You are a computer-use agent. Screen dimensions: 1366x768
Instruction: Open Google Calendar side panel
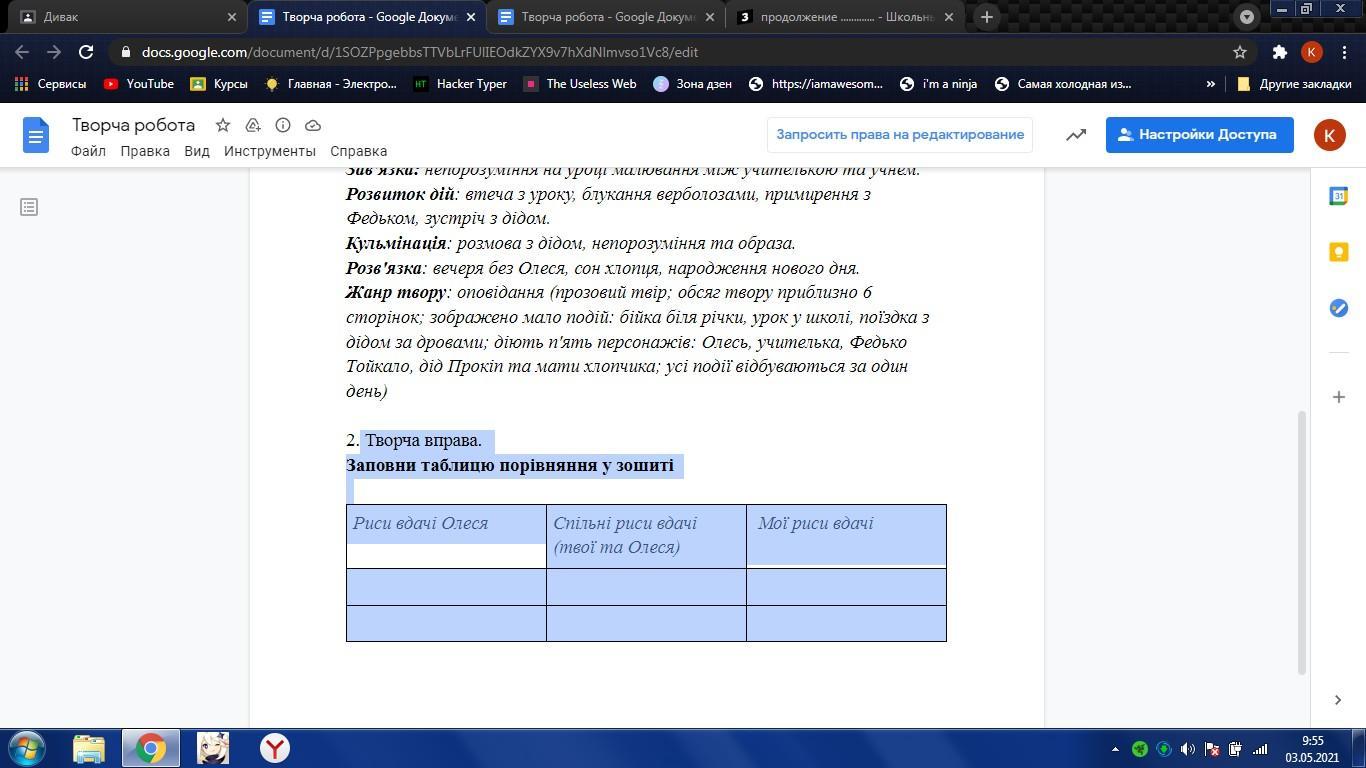pyautogui.click(x=1339, y=196)
